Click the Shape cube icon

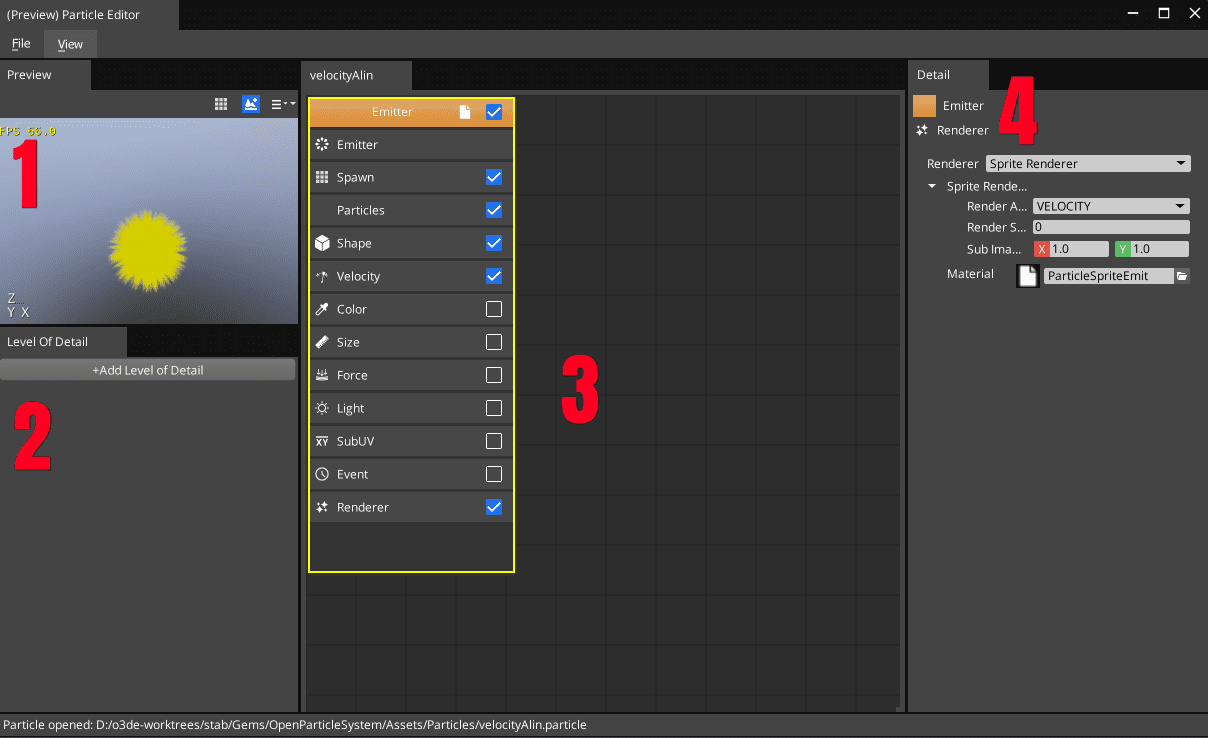tap(322, 244)
